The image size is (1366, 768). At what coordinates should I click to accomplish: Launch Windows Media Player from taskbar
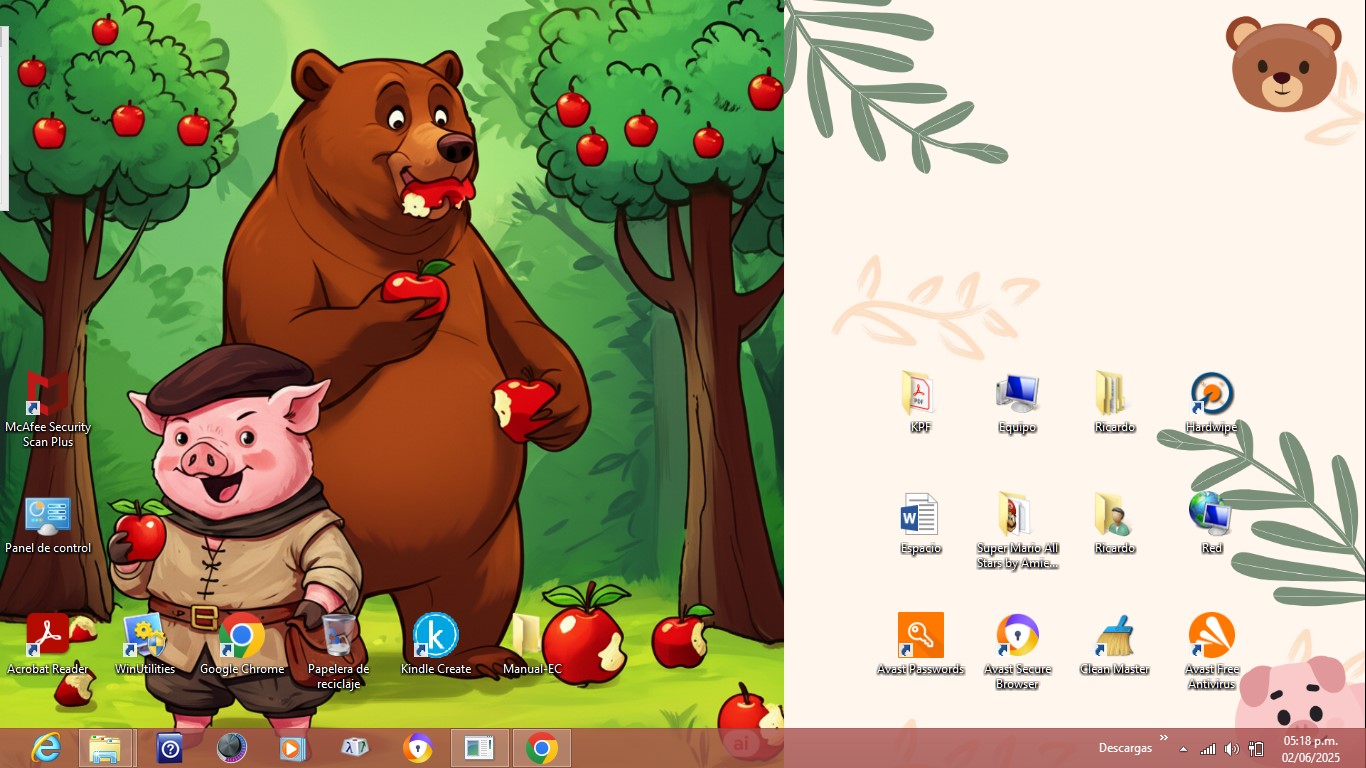click(292, 748)
